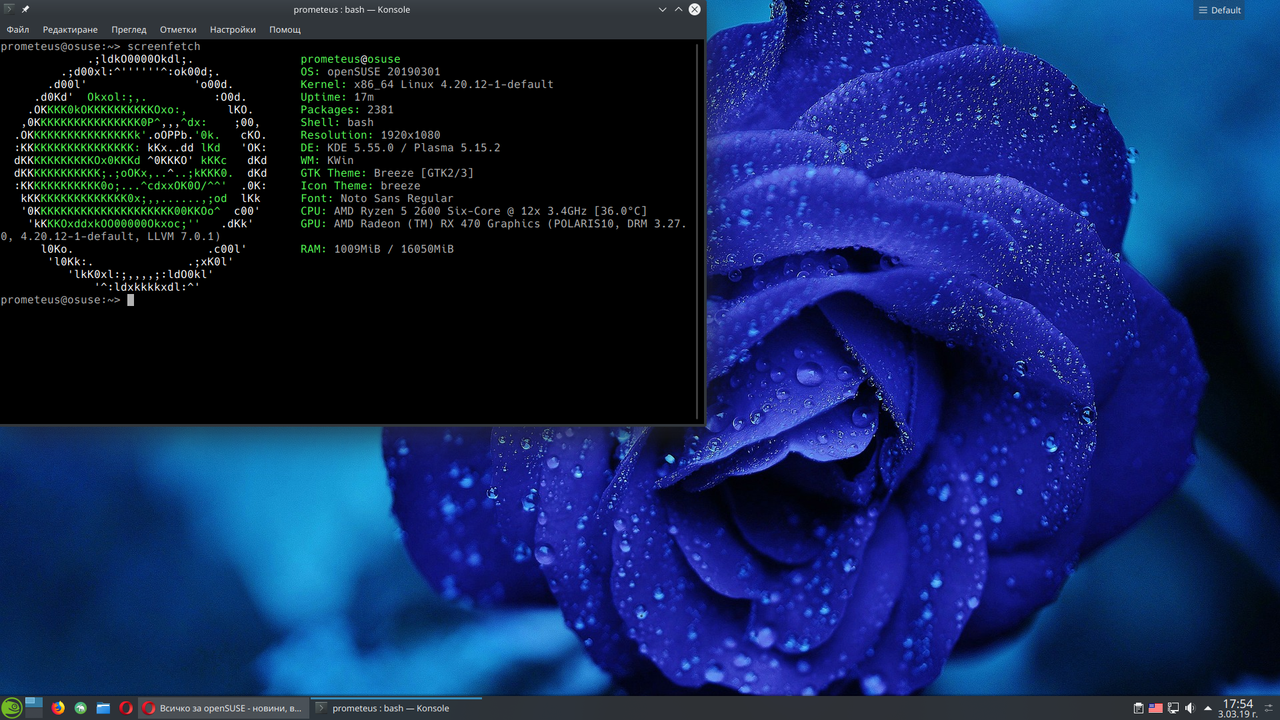Select the Konsole taskbar entry

(x=396, y=708)
